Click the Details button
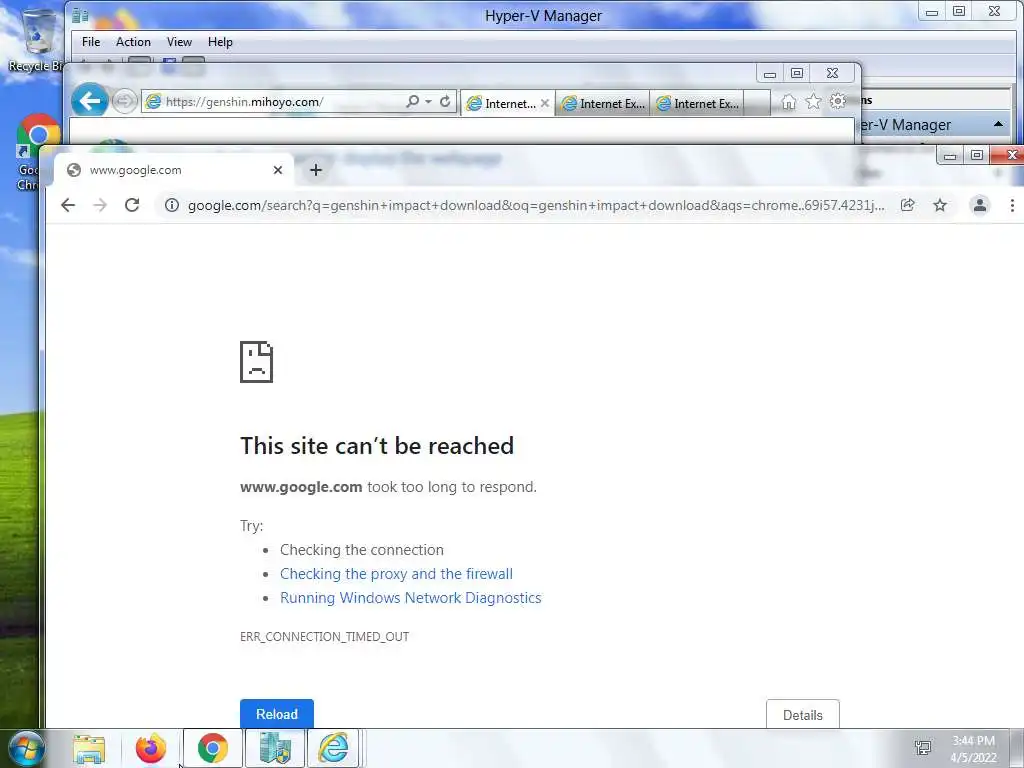The height and width of the screenshot is (768, 1024). [803, 714]
